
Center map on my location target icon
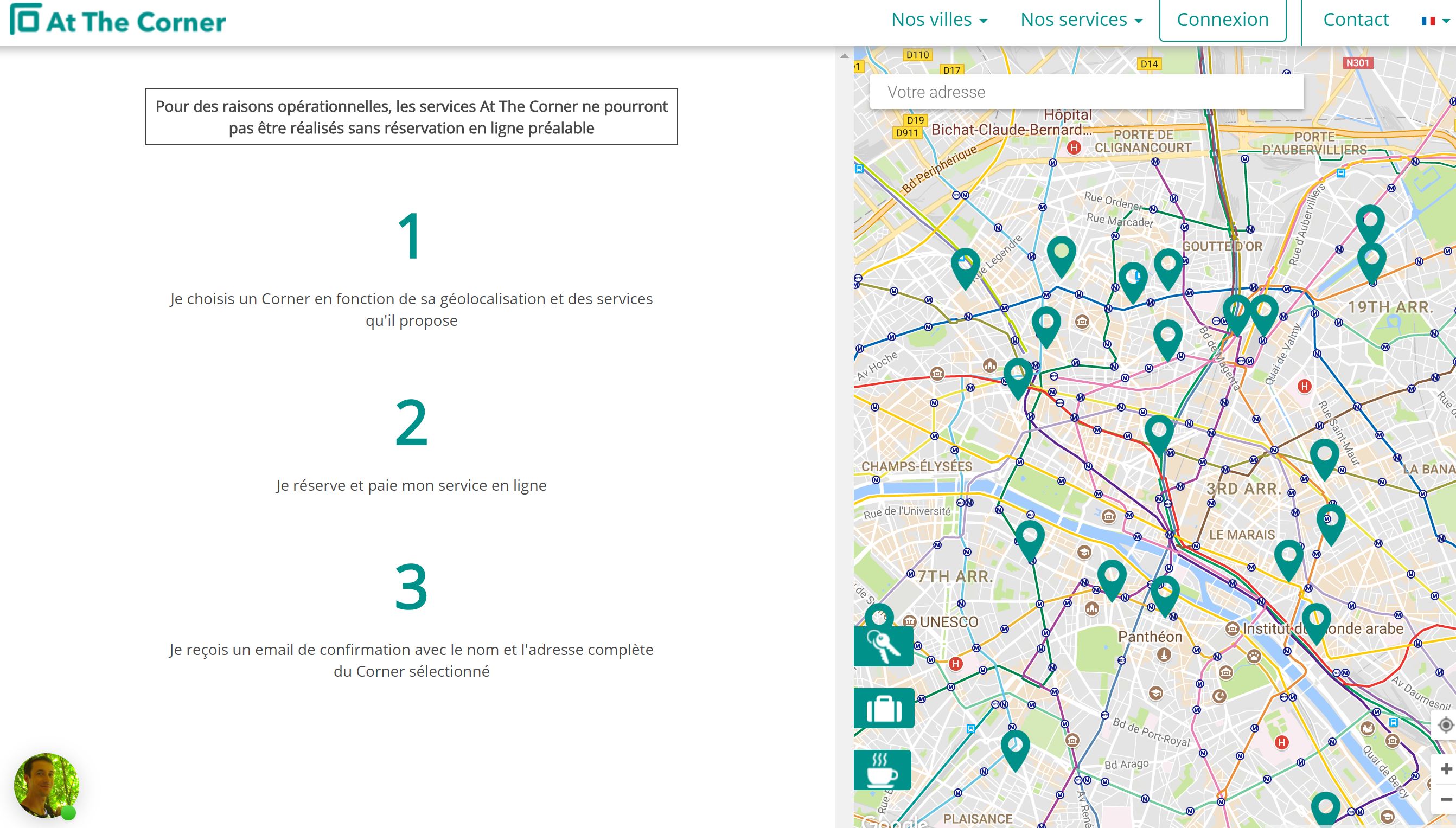tap(1445, 725)
